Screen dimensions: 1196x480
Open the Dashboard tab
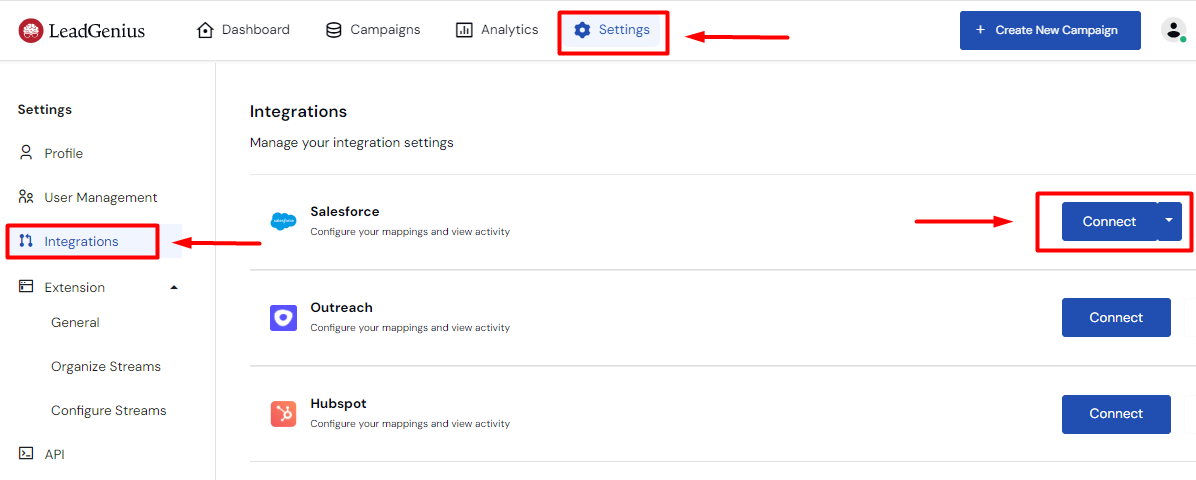pyautogui.click(x=243, y=31)
